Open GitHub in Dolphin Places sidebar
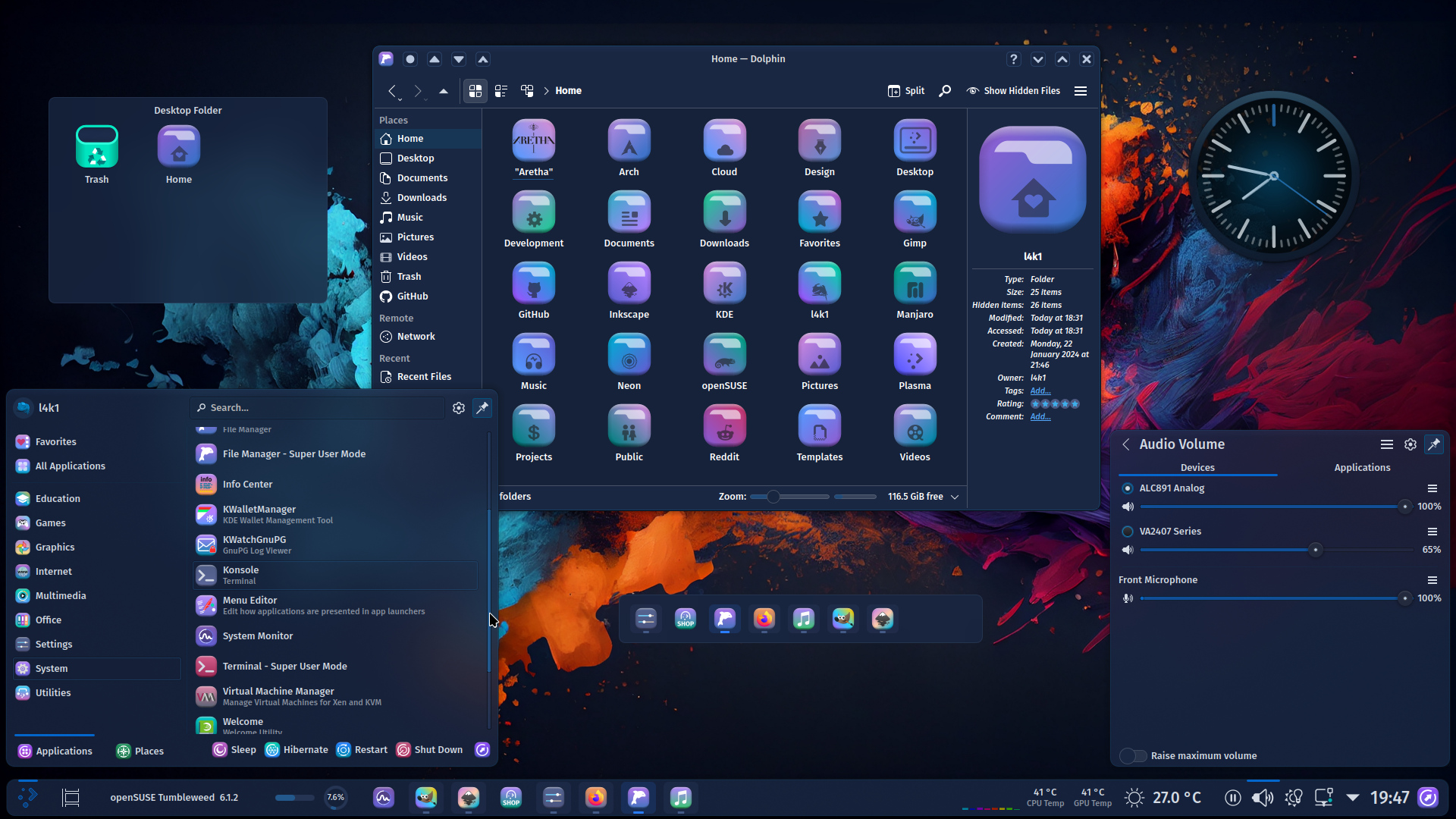 pyautogui.click(x=428, y=297)
